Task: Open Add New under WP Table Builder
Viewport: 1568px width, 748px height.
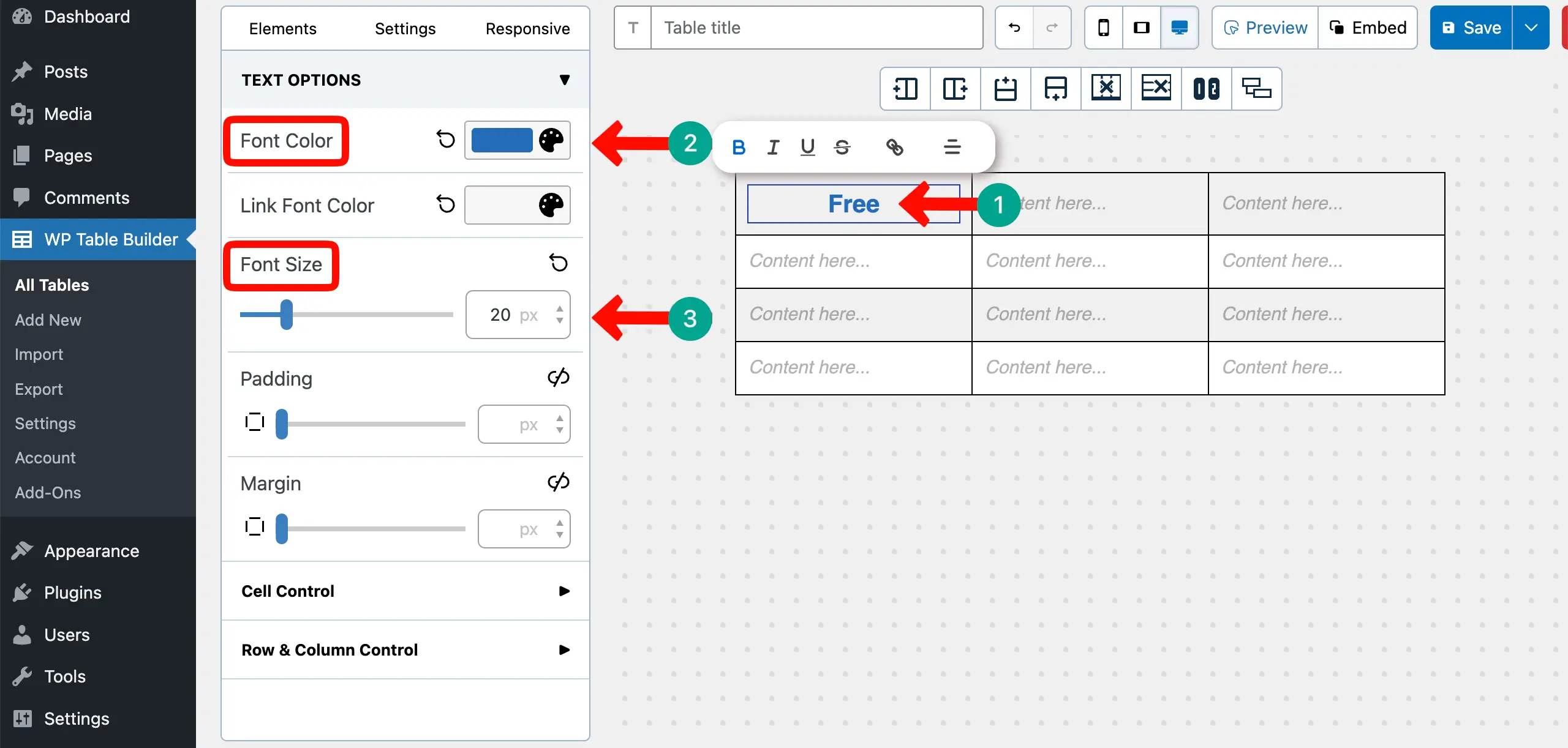Action: (48, 320)
